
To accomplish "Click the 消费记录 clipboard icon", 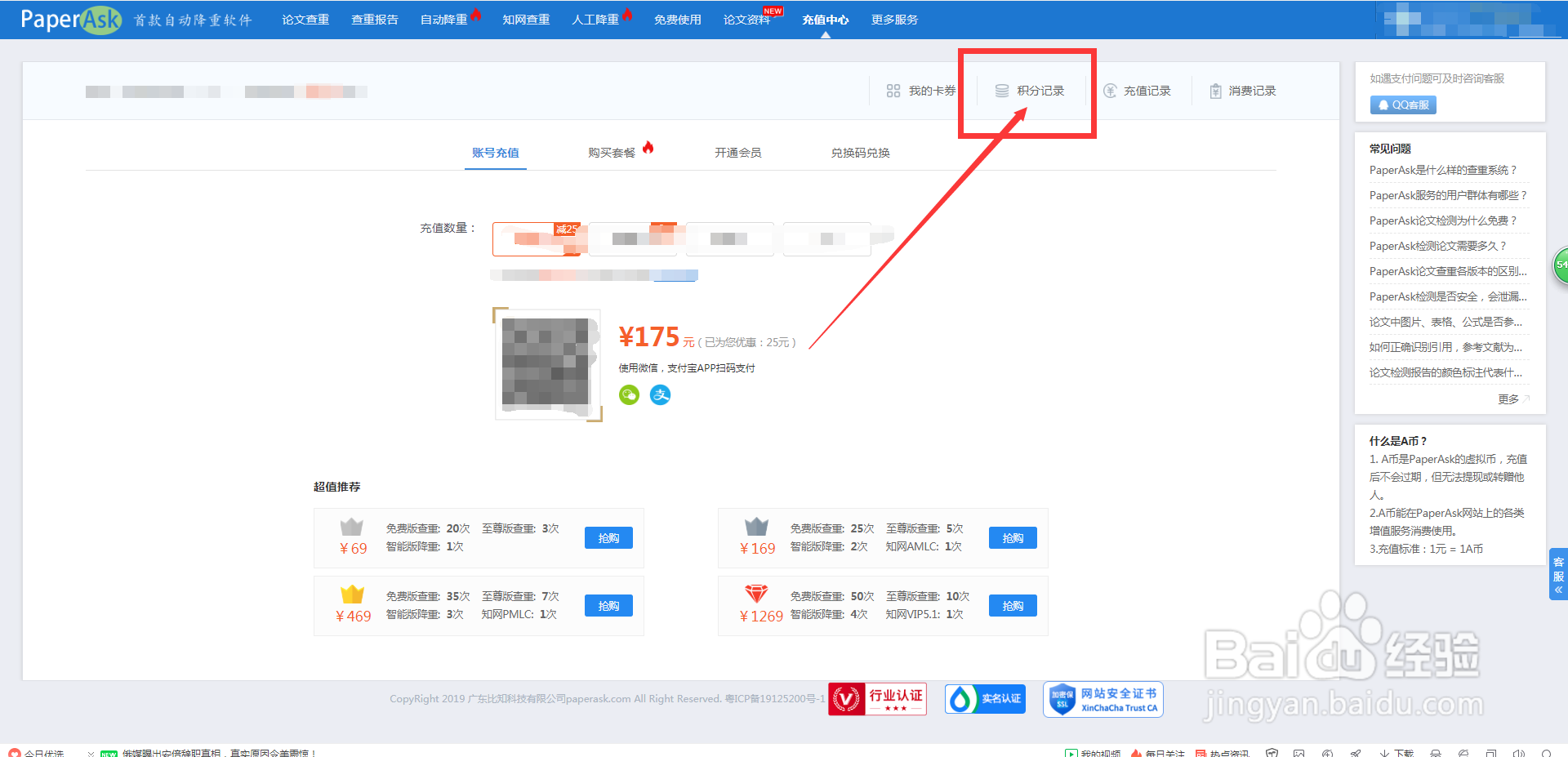I will tap(1216, 91).
